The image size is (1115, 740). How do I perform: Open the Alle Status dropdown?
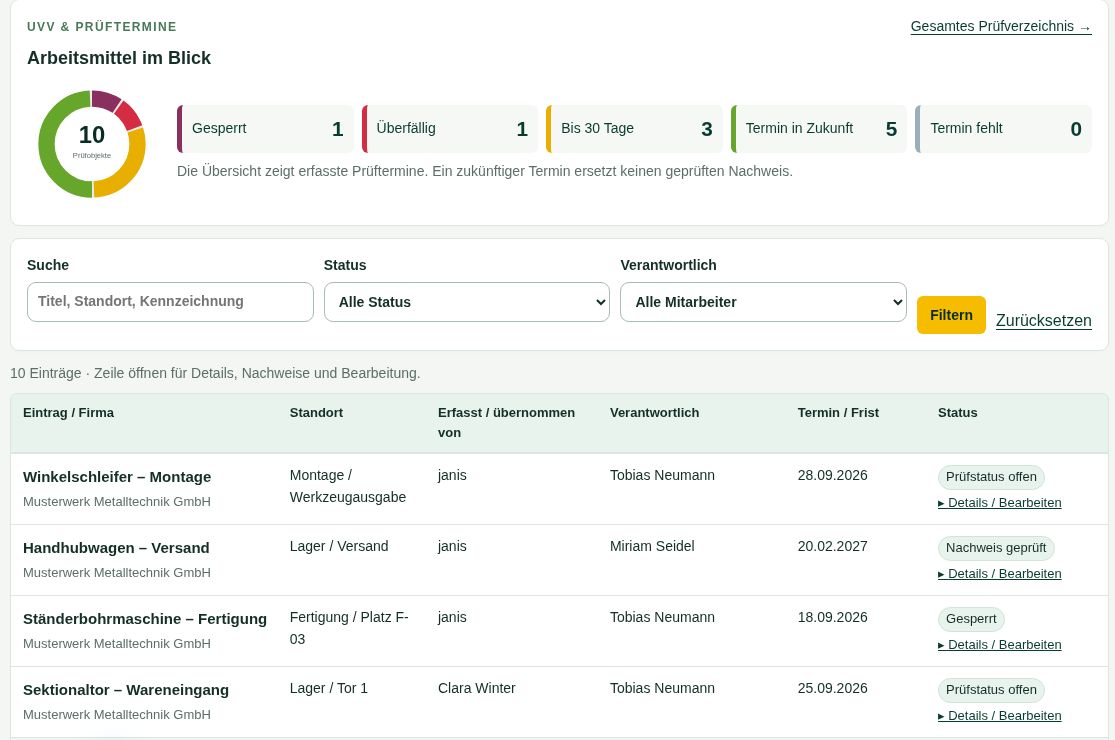[466, 302]
